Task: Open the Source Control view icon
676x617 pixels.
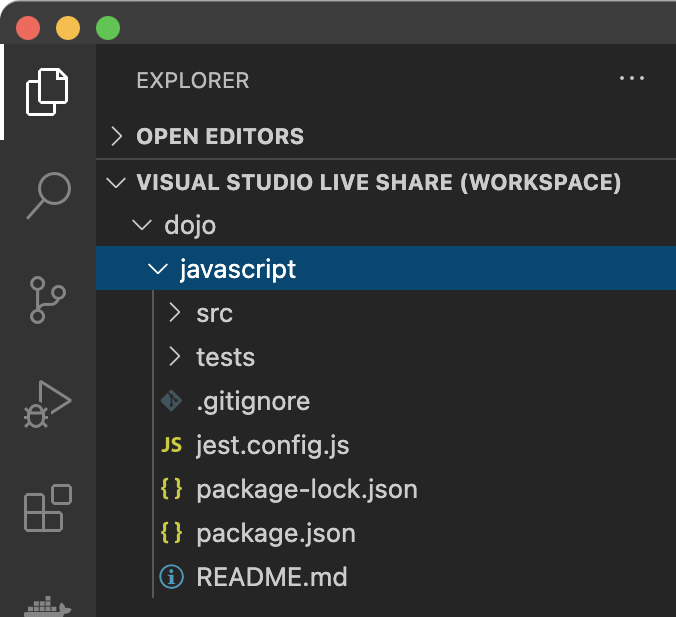Action: click(x=47, y=300)
